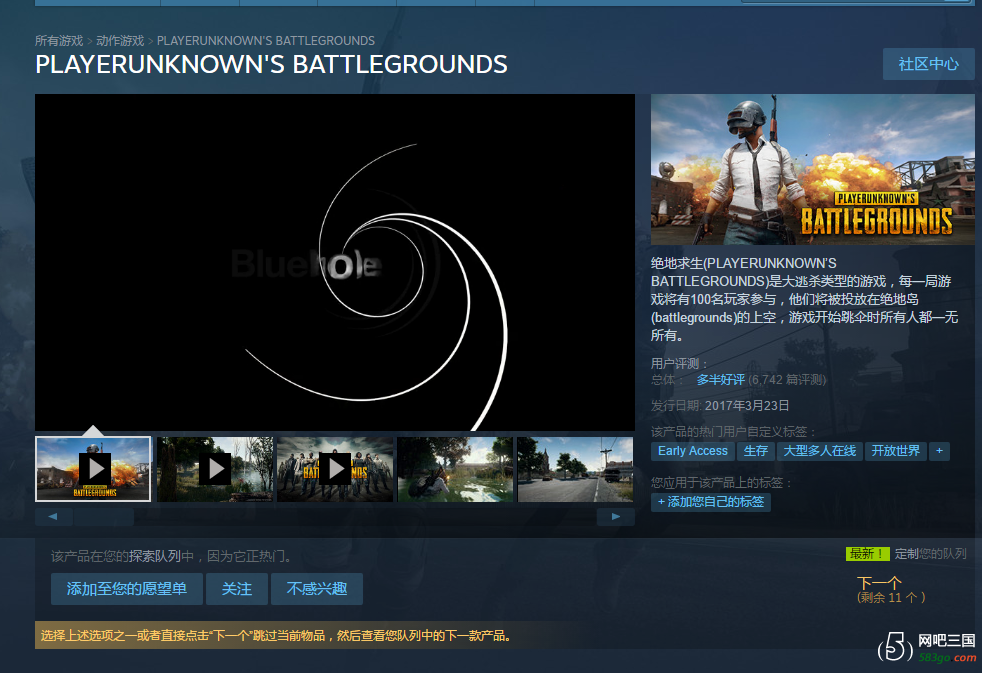
Task: Click the 发行日期 2017年3月23日 text
Action: pos(720,406)
